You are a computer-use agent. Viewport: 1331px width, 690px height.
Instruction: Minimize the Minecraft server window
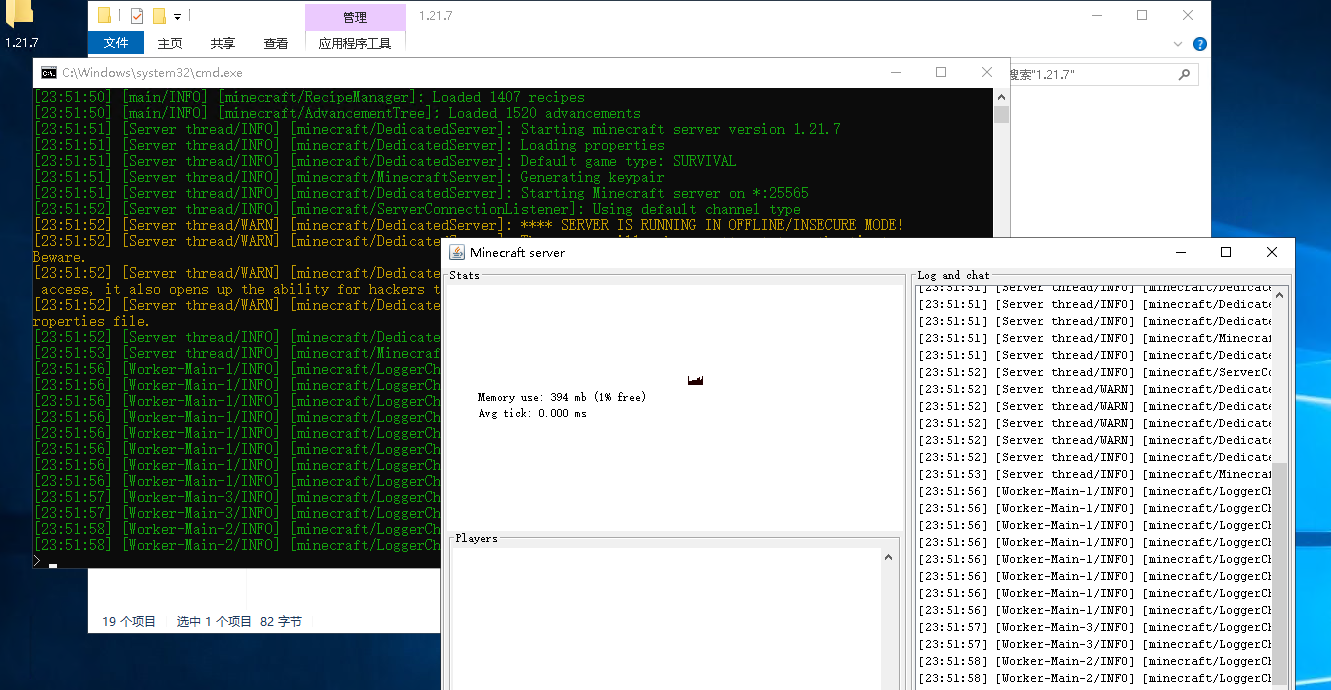(1180, 252)
